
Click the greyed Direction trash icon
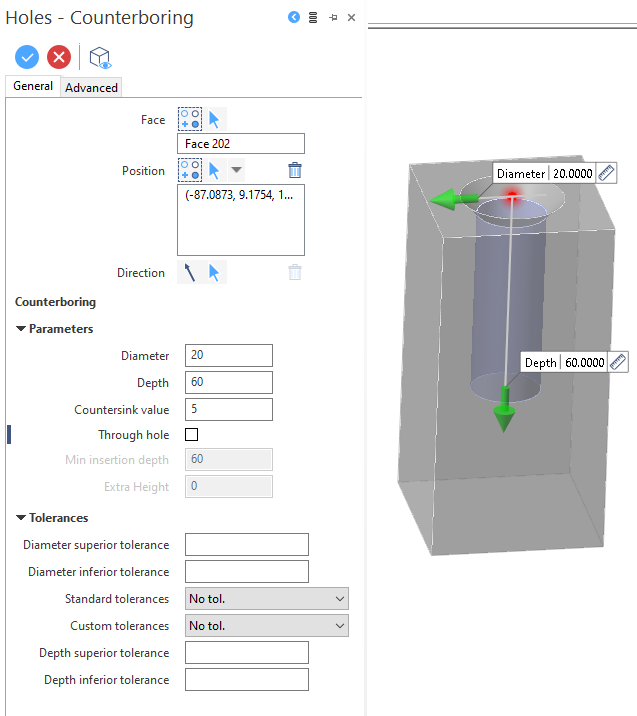(295, 273)
